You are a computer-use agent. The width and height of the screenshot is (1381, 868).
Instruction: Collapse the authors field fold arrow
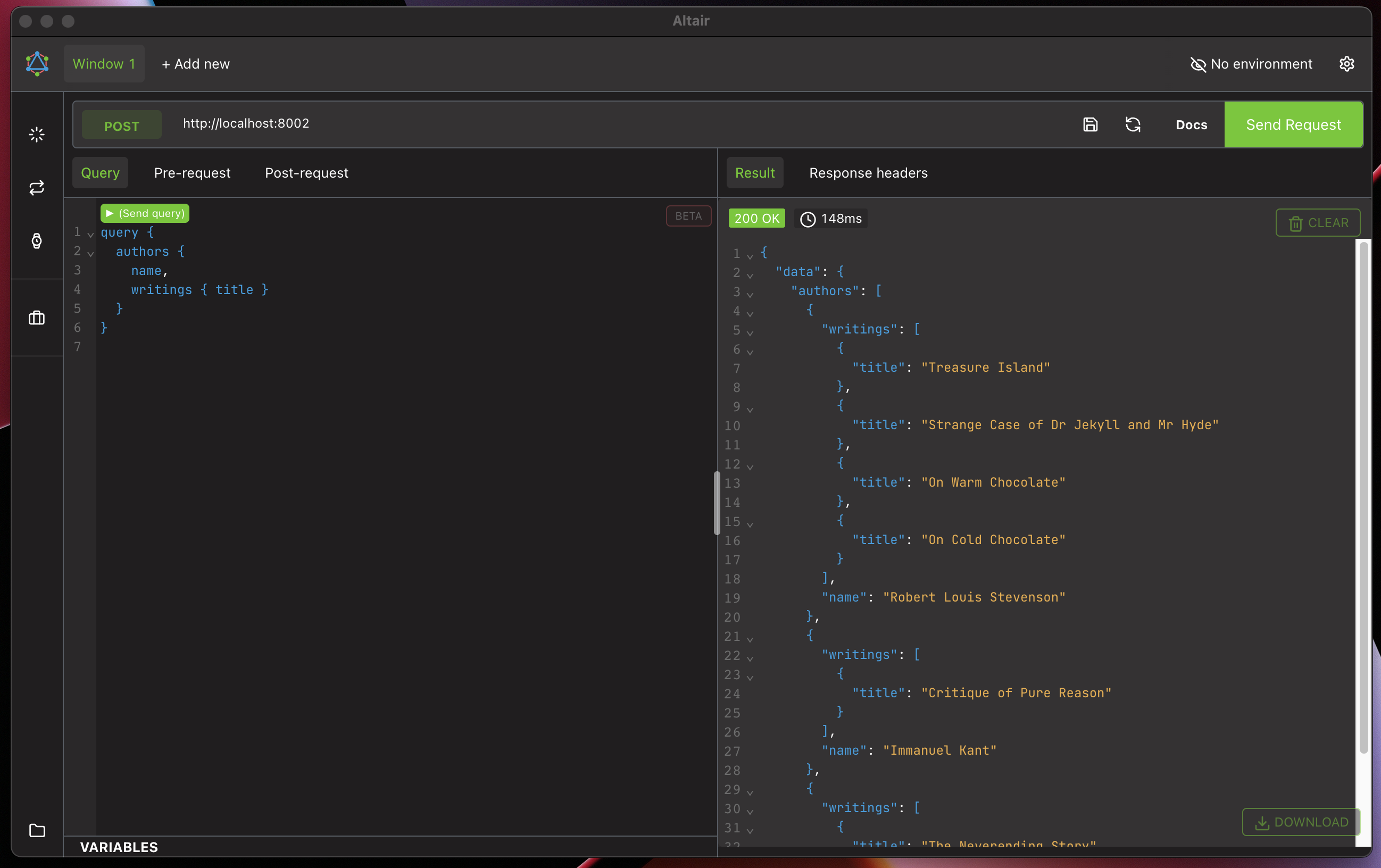click(x=90, y=253)
